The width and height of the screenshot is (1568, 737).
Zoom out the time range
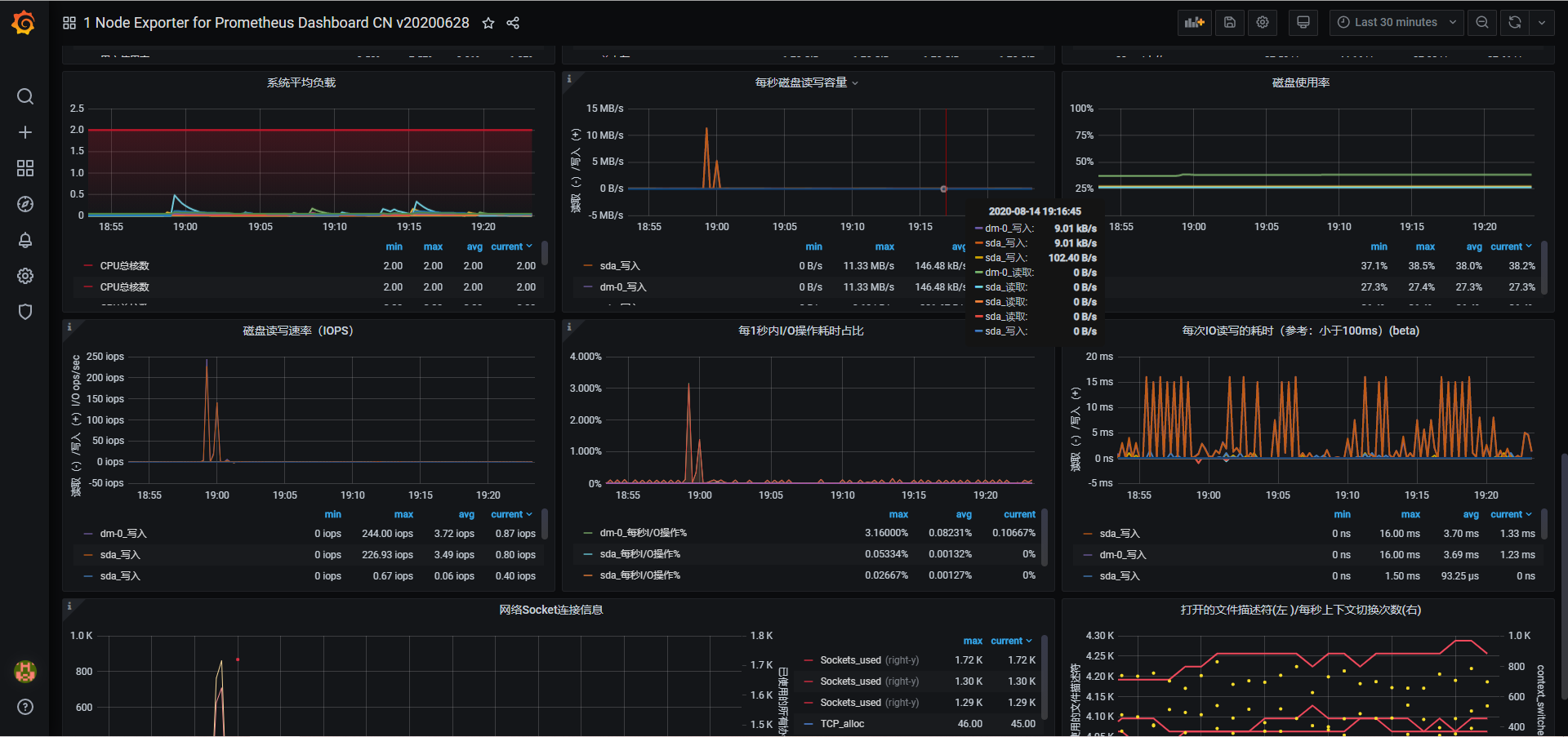pos(1482,23)
